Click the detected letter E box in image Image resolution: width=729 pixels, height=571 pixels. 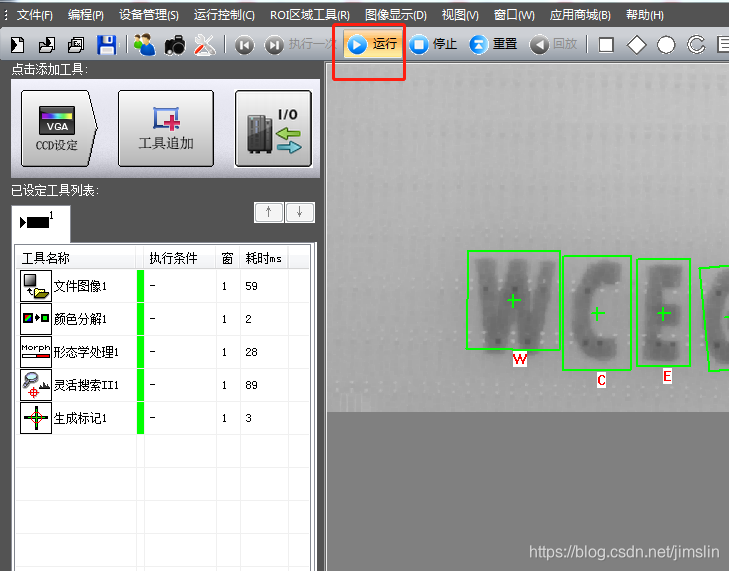[x=663, y=313]
